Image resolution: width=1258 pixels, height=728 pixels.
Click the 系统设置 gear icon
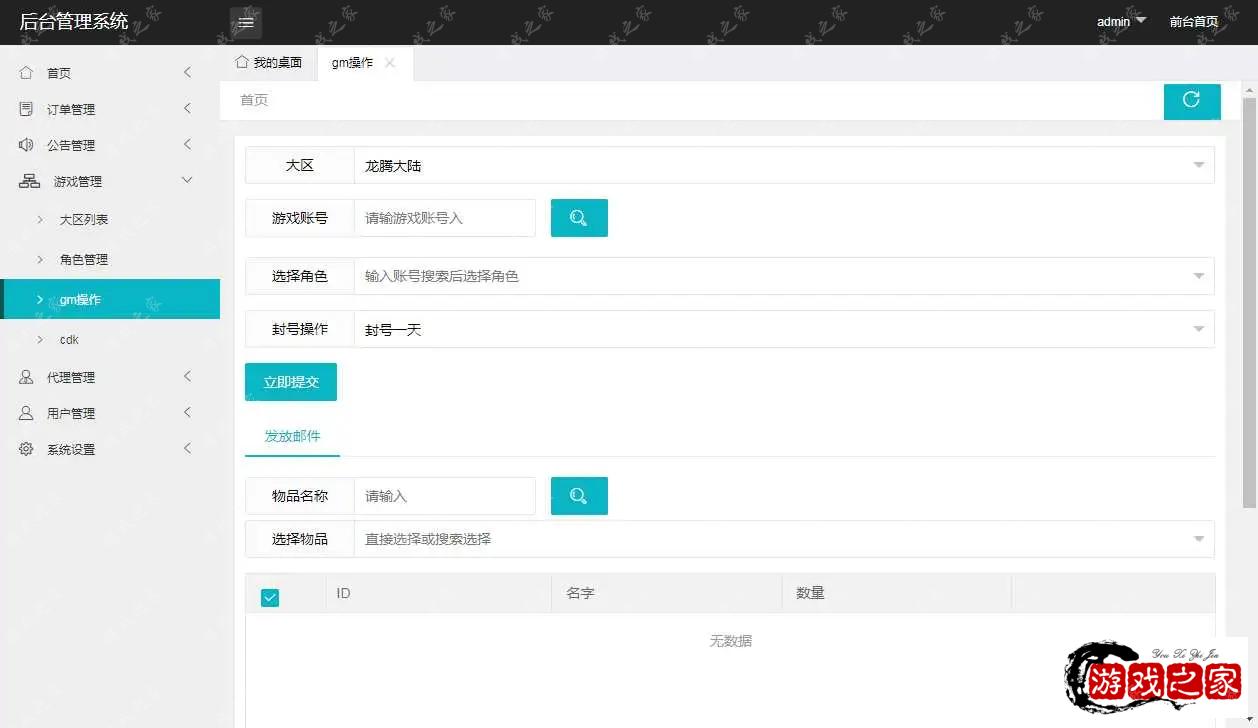coord(26,449)
